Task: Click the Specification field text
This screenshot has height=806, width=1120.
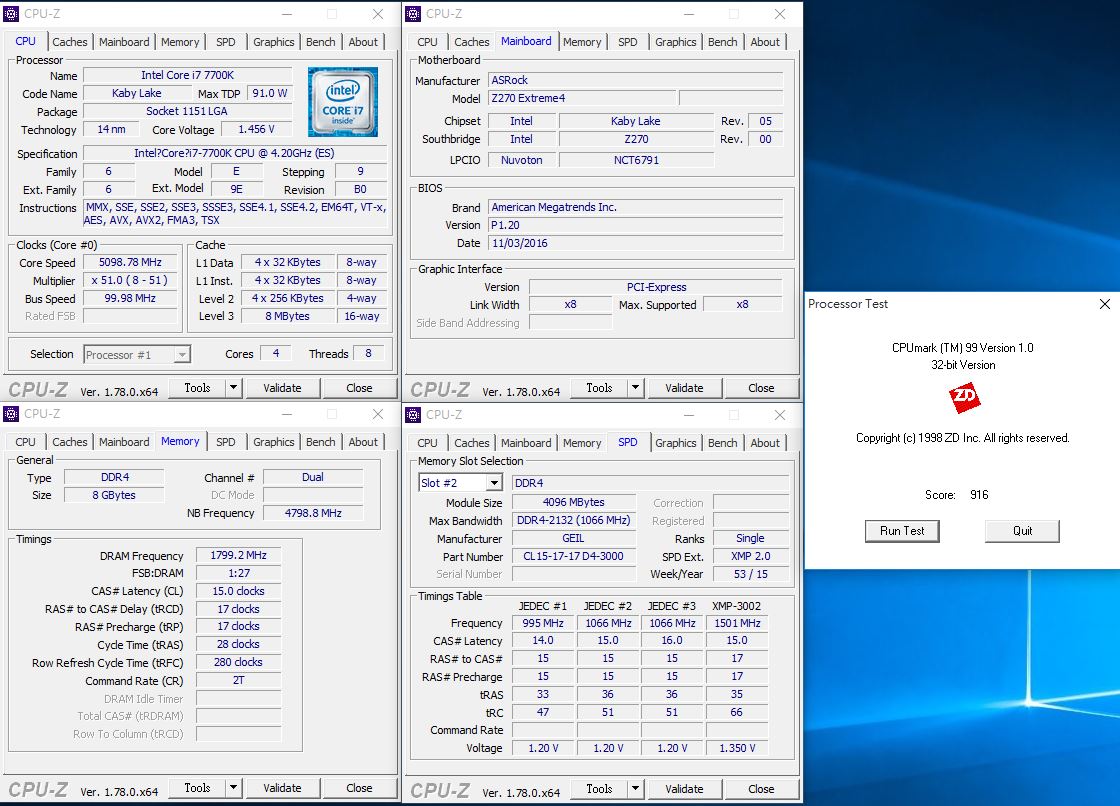Action: [x=234, y=153]
